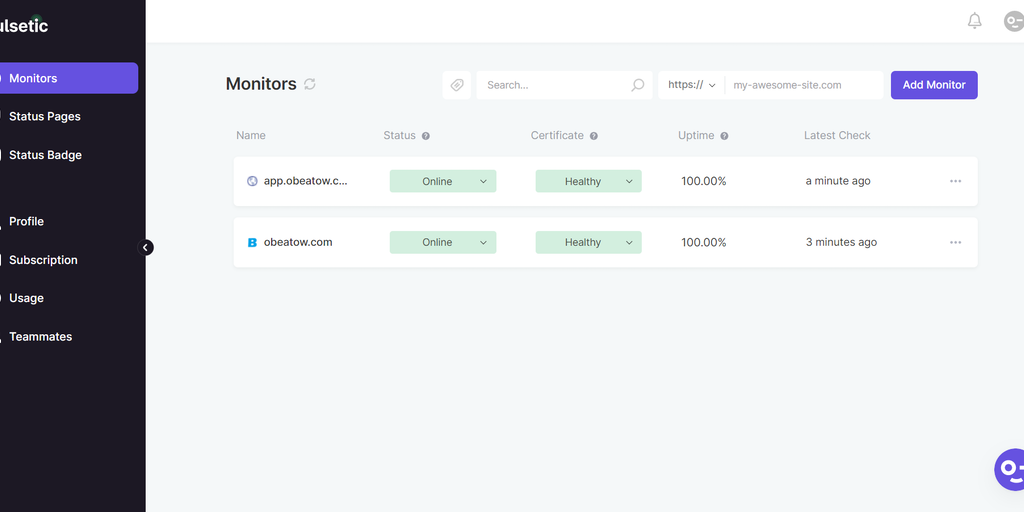Open the app.obeatow.c... monitor link

pyautogui.click(x=306, y=181)
